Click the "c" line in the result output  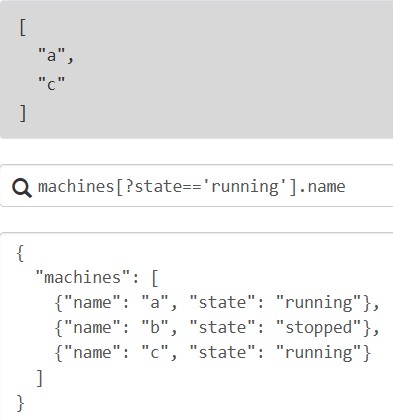point(51,84)
